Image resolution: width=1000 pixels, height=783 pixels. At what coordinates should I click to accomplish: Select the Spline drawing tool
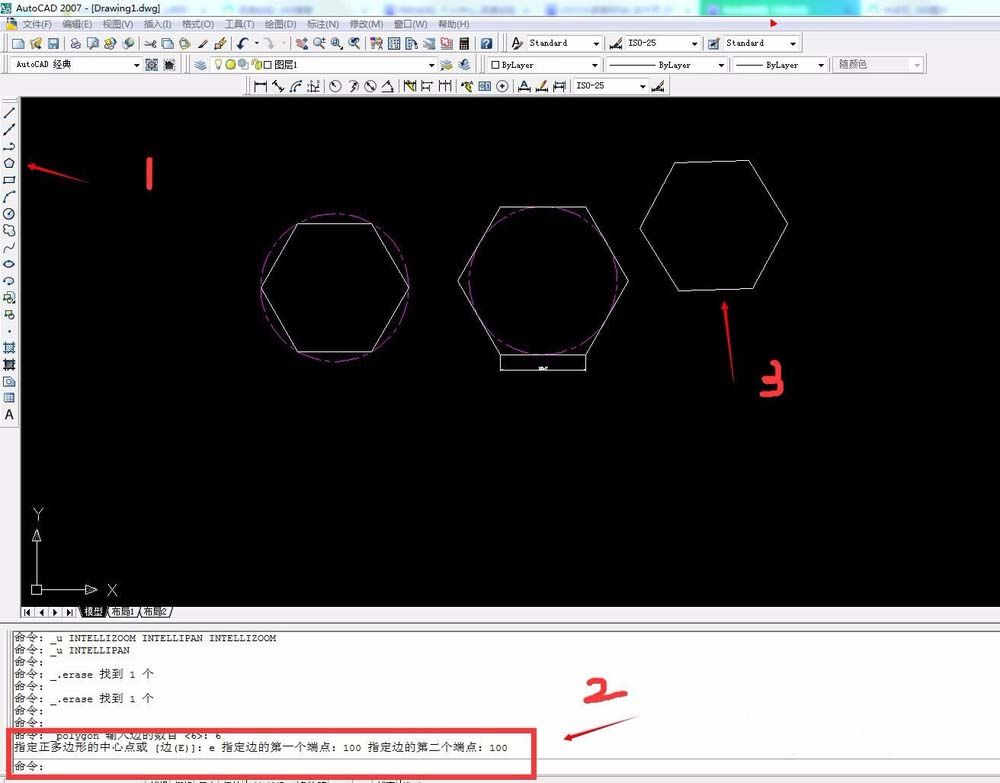(x=10, y=247)
